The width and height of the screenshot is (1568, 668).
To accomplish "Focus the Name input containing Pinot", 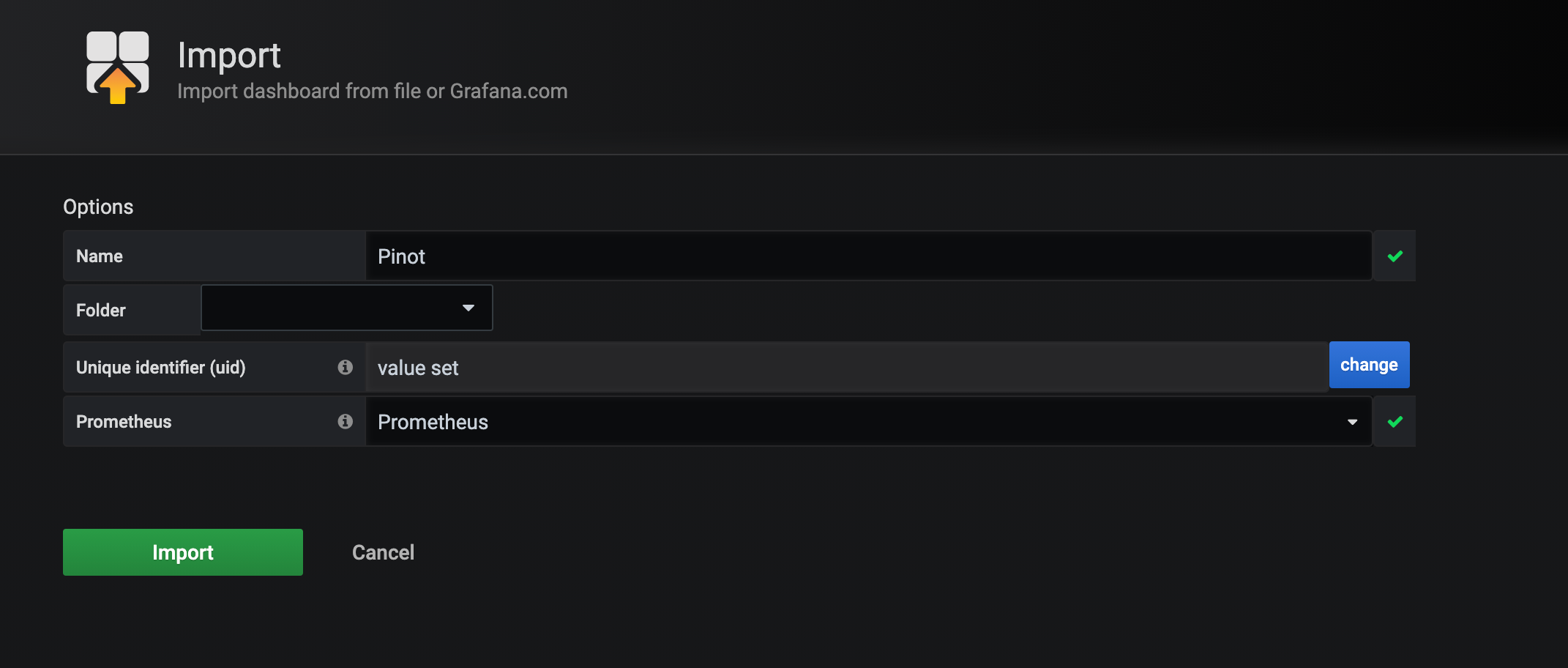I will click(867, 256).
